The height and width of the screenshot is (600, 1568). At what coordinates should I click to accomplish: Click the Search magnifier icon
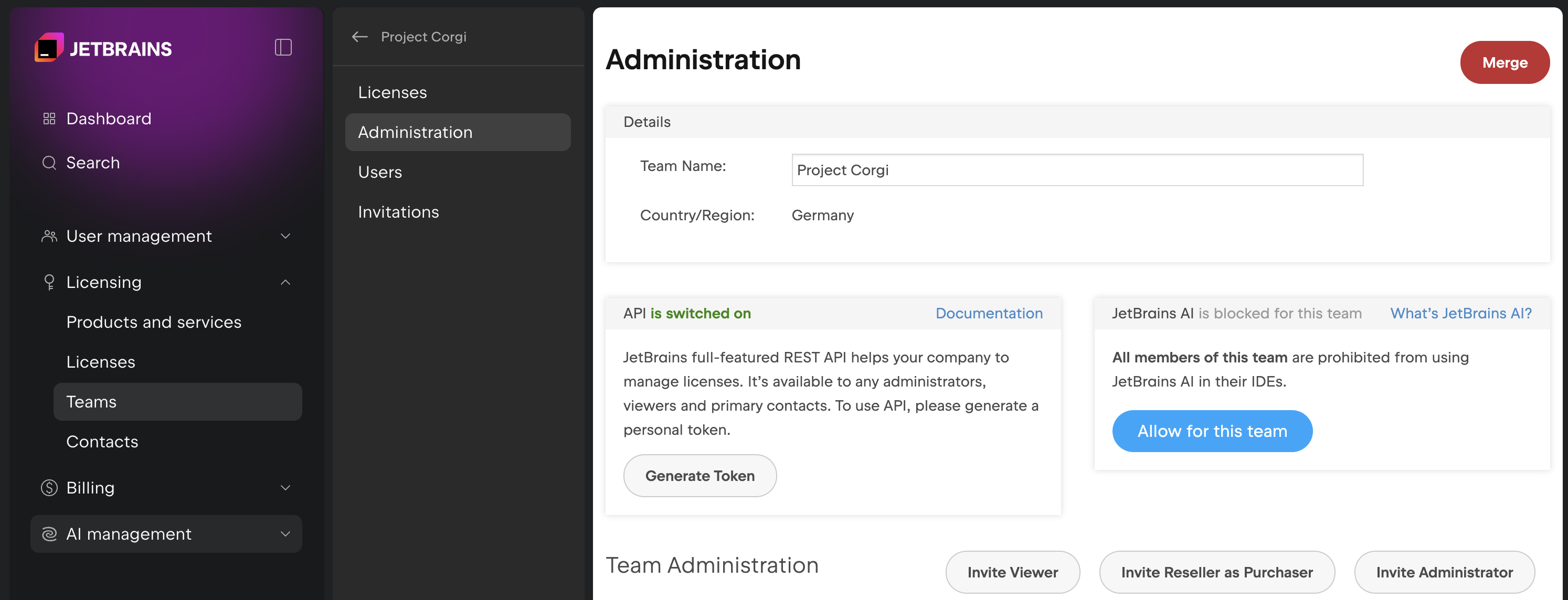(x=49, y=163)
